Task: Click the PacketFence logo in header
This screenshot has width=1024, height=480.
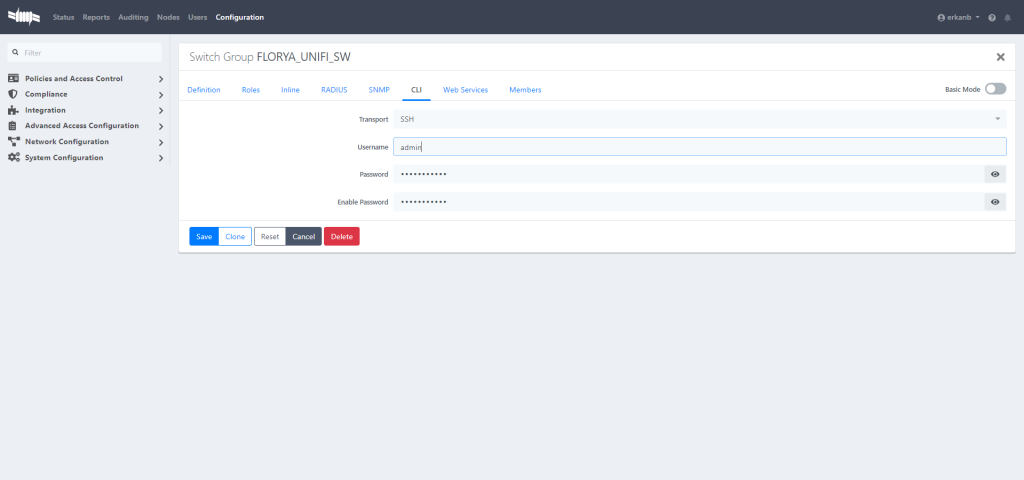Action: (x=24, y=17)
